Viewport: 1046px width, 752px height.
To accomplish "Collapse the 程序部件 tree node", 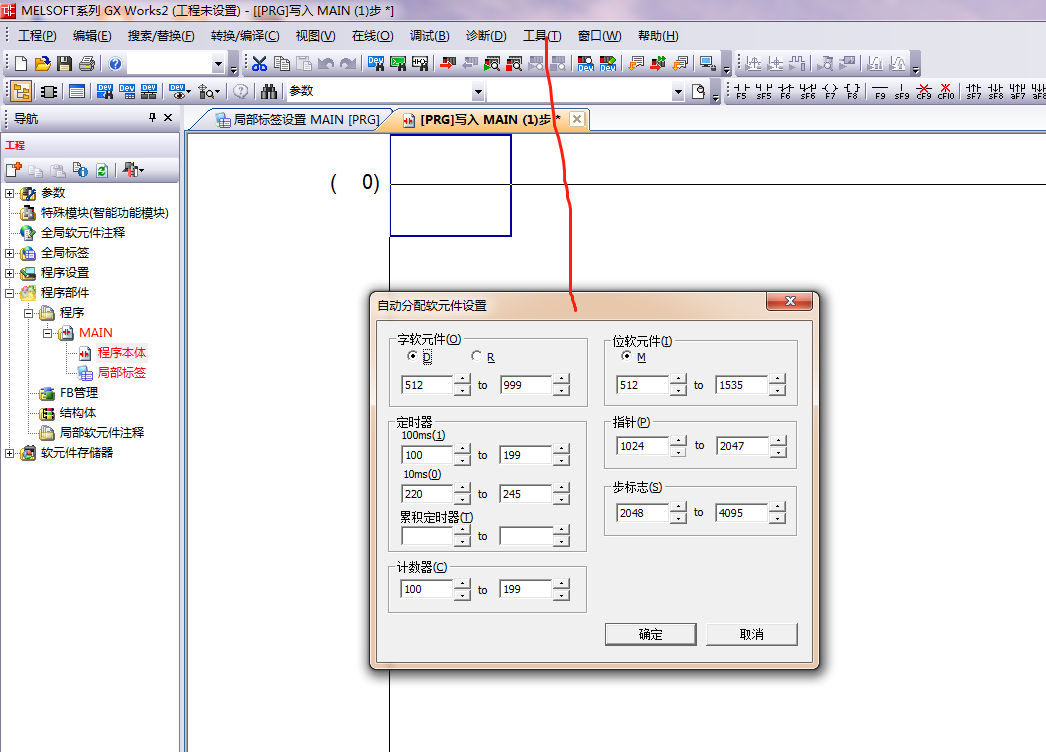I will [10, 293].
